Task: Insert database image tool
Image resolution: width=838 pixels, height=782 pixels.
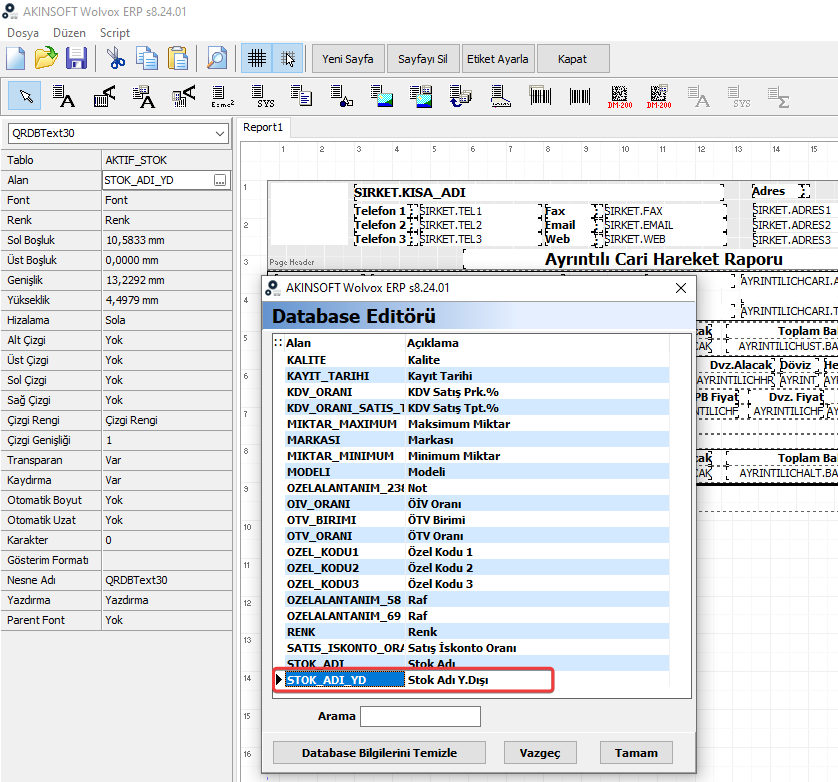Action: pyautogui.click(x=421, y=97)
